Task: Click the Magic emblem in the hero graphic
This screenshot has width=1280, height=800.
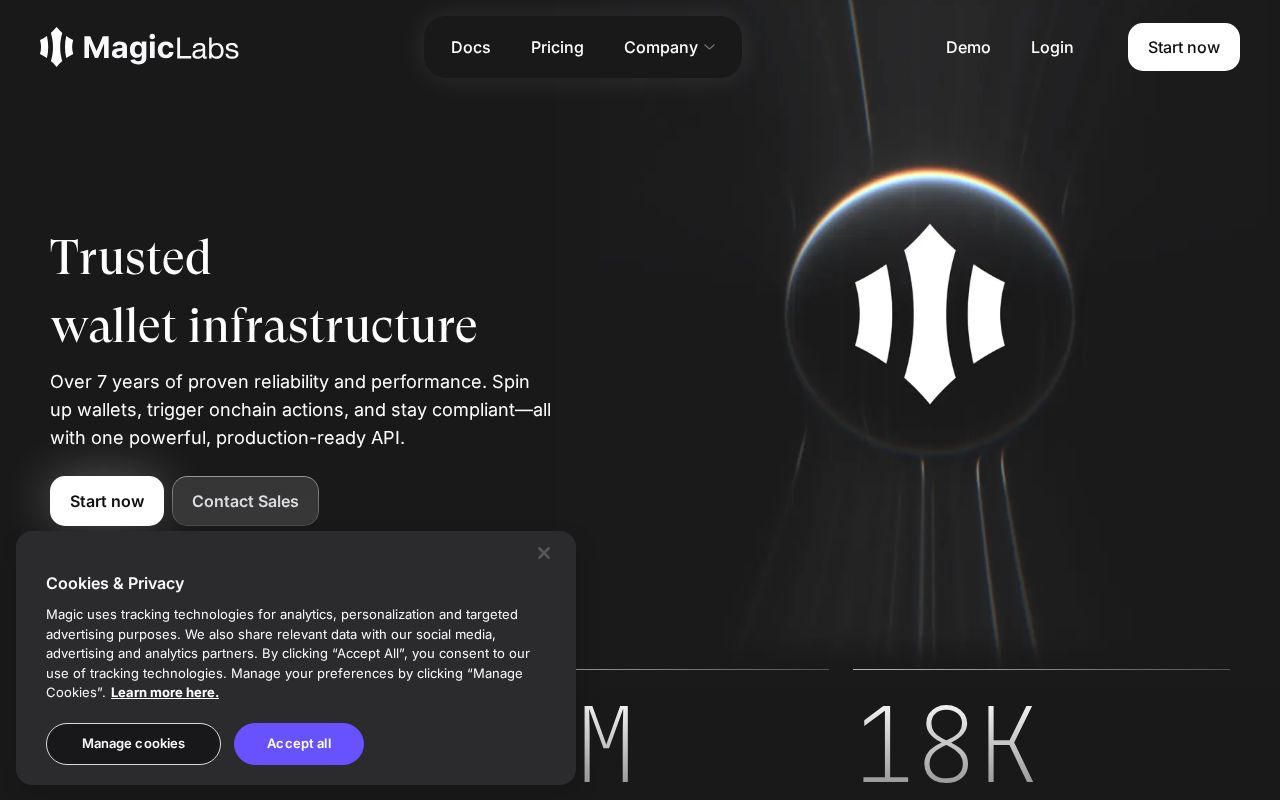Action: click(x=930, y=315)
